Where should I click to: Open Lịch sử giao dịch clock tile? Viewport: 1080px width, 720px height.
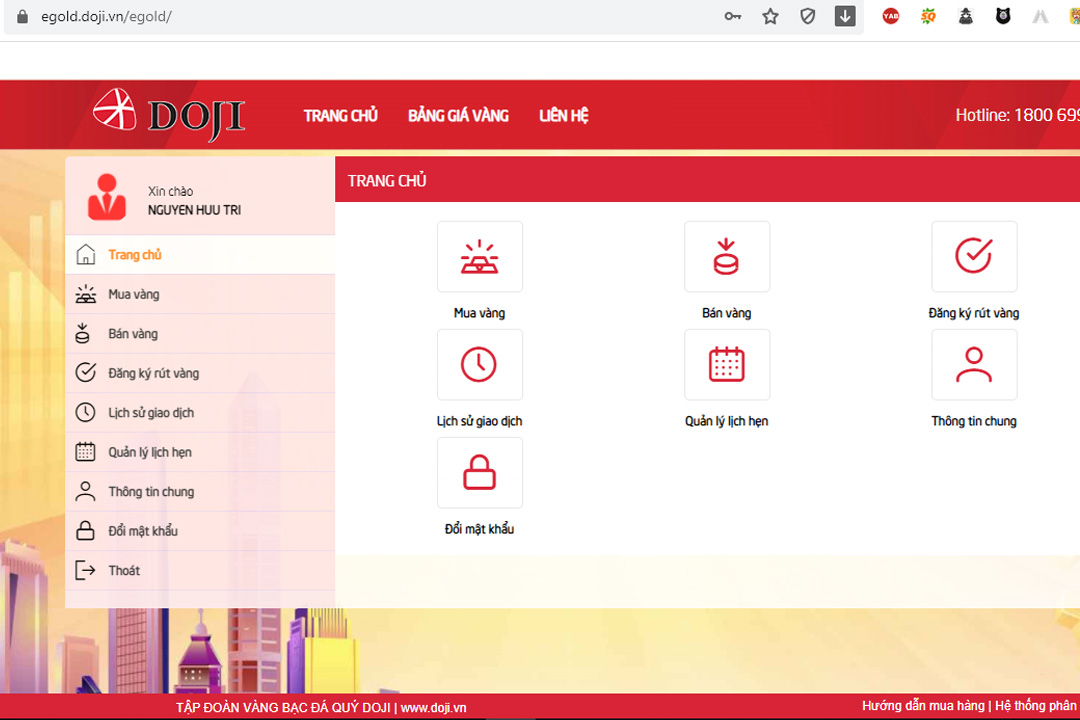pos(479,364)
